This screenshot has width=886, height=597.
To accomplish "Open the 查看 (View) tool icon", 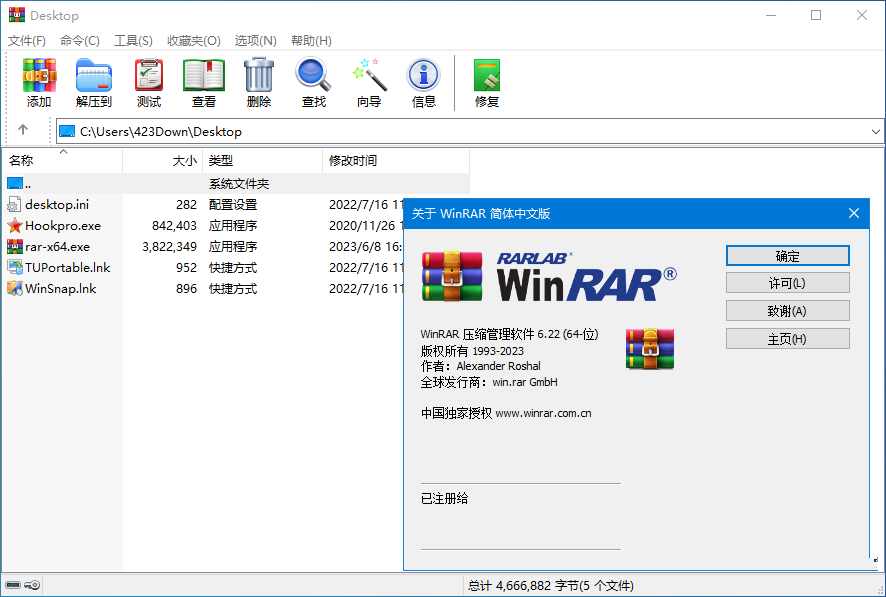I will click(x=203, y=82).
